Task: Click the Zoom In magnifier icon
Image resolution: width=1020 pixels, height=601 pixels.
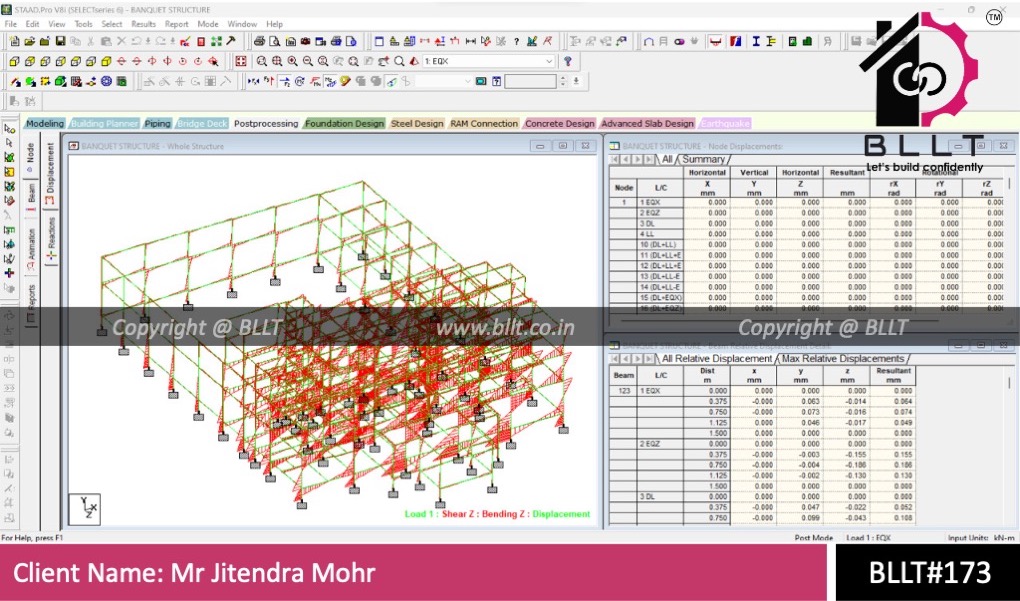Action: pos(292,61)
